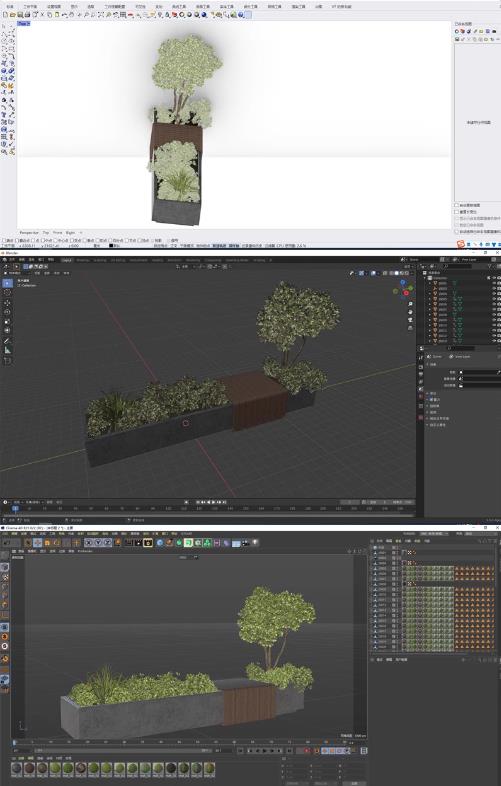Hide the Collection using its eye icon

tap(493, 278)
